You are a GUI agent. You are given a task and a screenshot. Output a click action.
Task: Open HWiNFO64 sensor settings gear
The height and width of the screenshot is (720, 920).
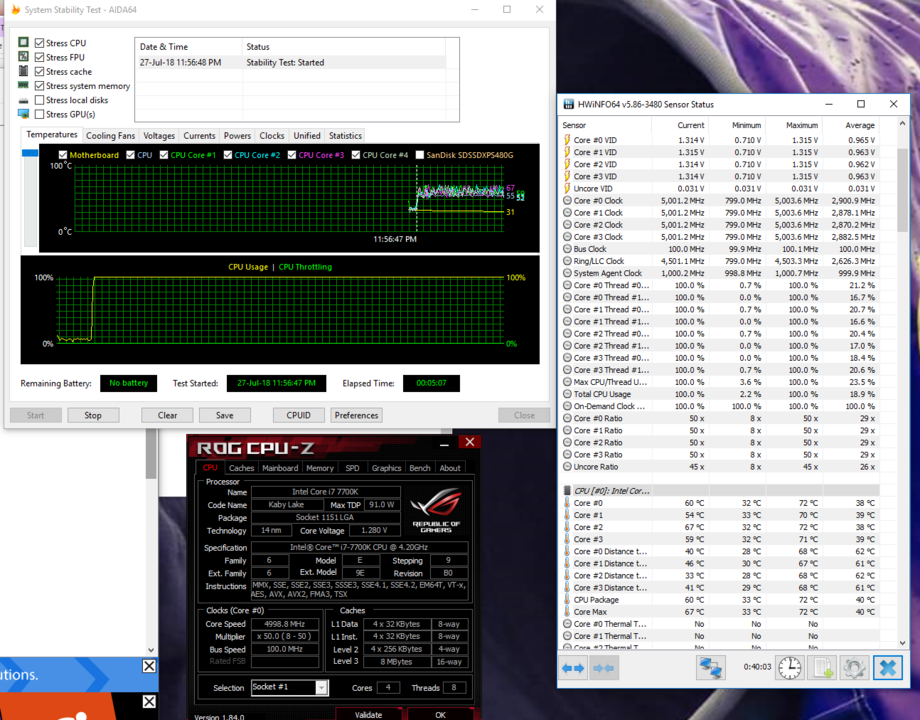854,668
